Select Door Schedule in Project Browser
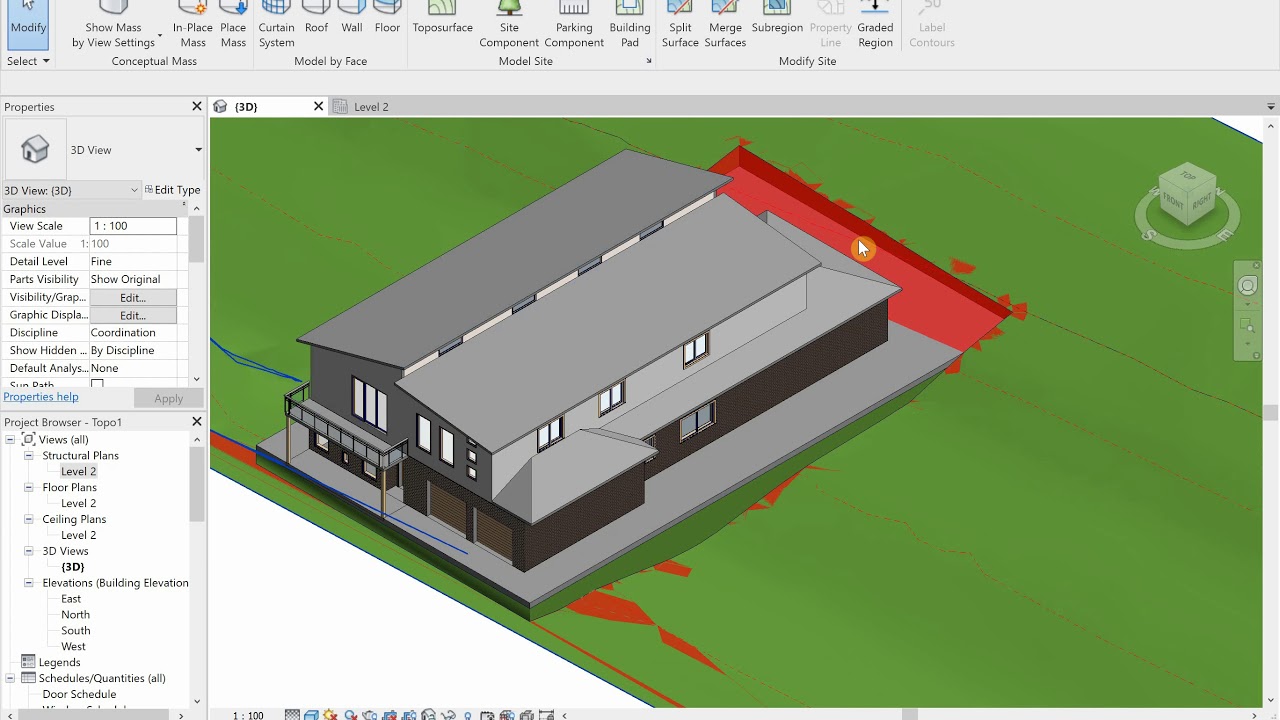 click(79, 694)
